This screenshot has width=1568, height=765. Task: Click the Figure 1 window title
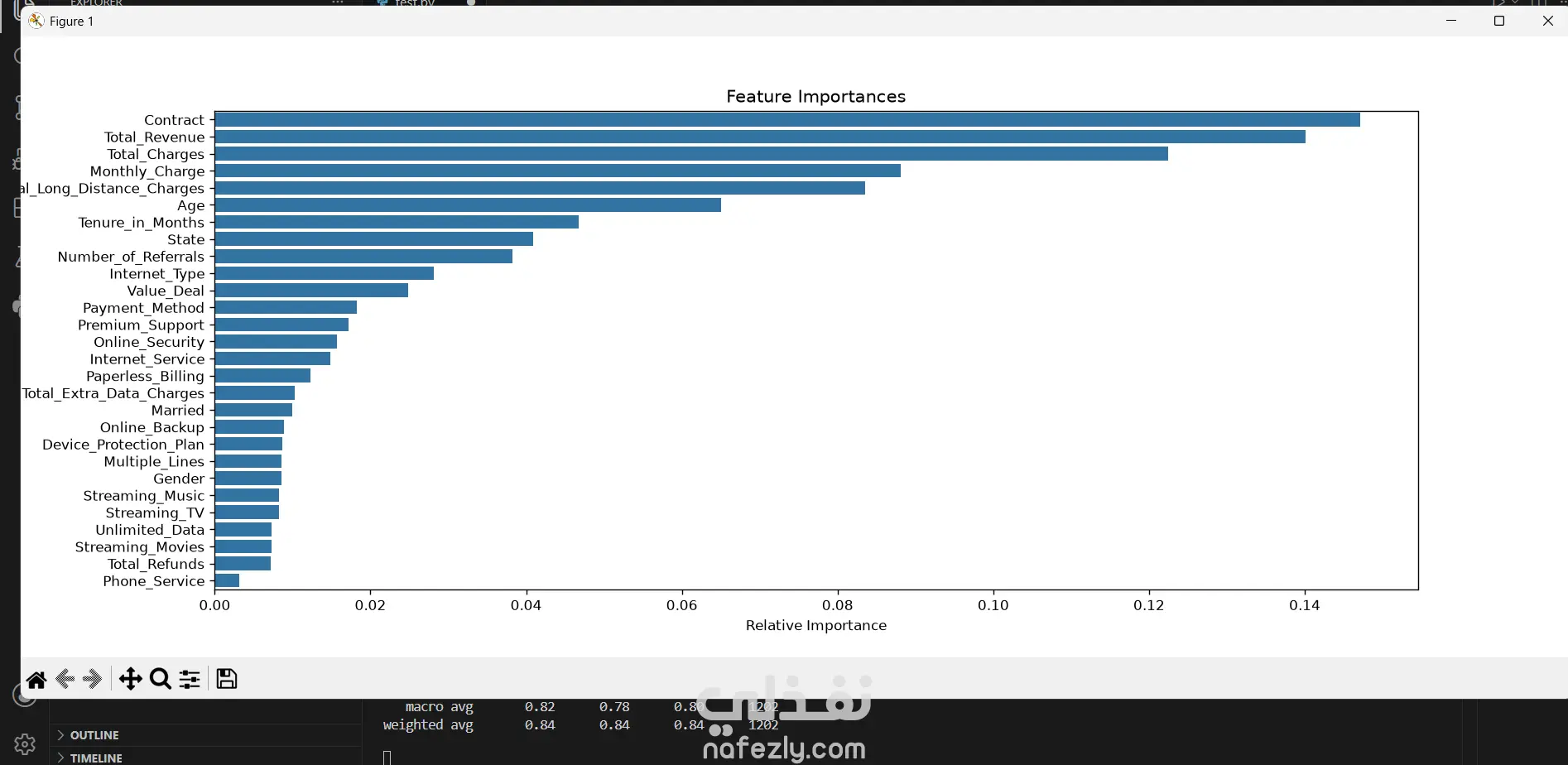71,22
